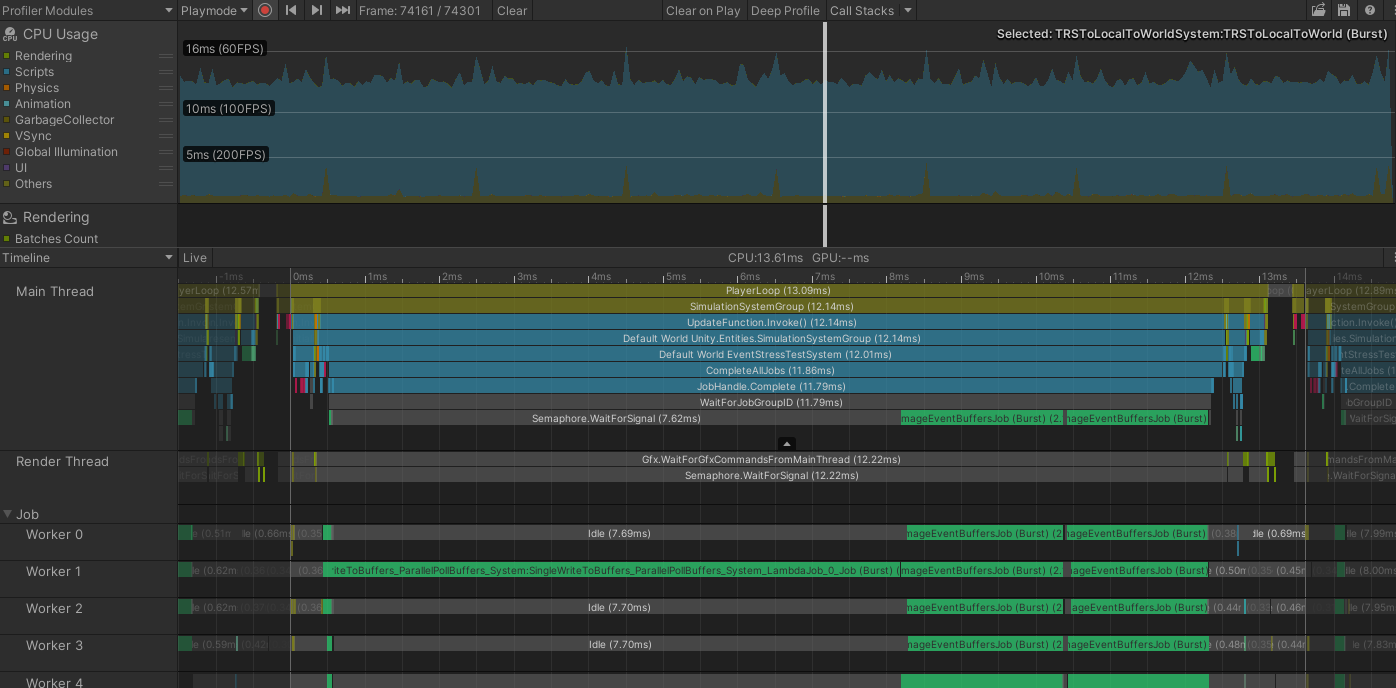Viewport: 1396px width, 688px height.
Task: Step to the next frame
Action: [317, 10]
